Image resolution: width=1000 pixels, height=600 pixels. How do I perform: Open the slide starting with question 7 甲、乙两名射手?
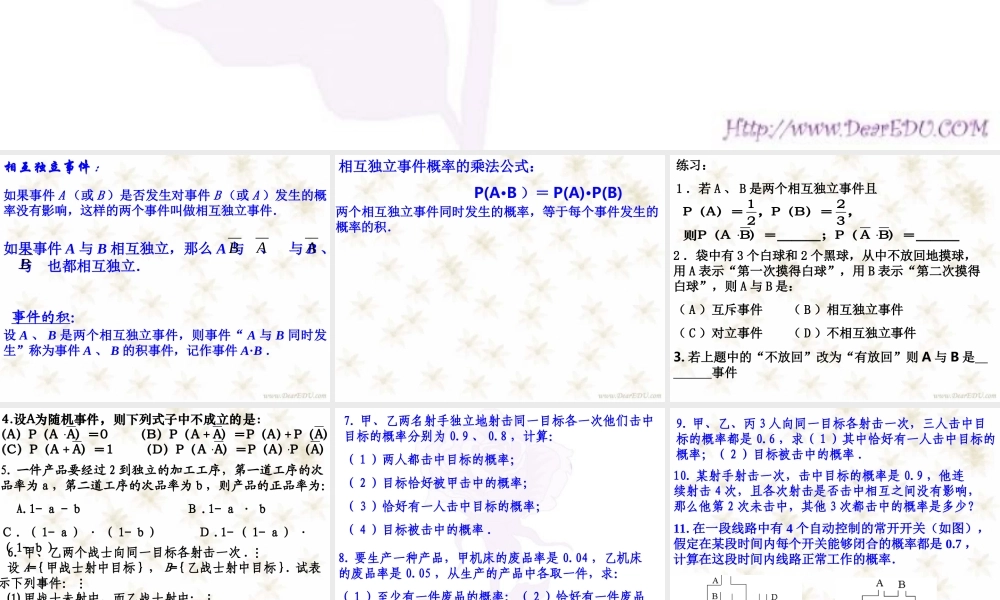click(x=499, y=504)
